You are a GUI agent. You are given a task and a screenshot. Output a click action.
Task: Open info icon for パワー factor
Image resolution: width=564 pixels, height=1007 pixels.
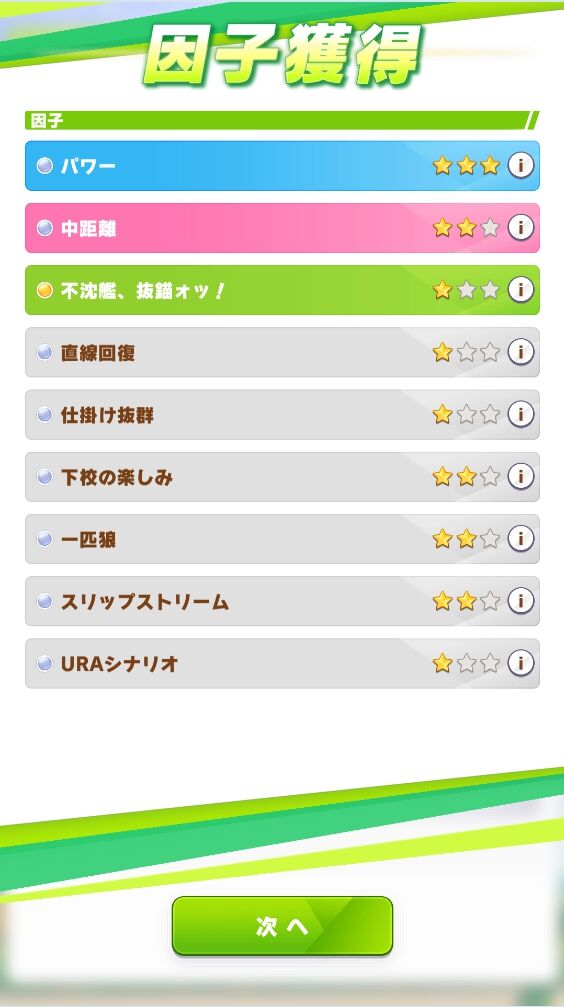click(520, 166)
